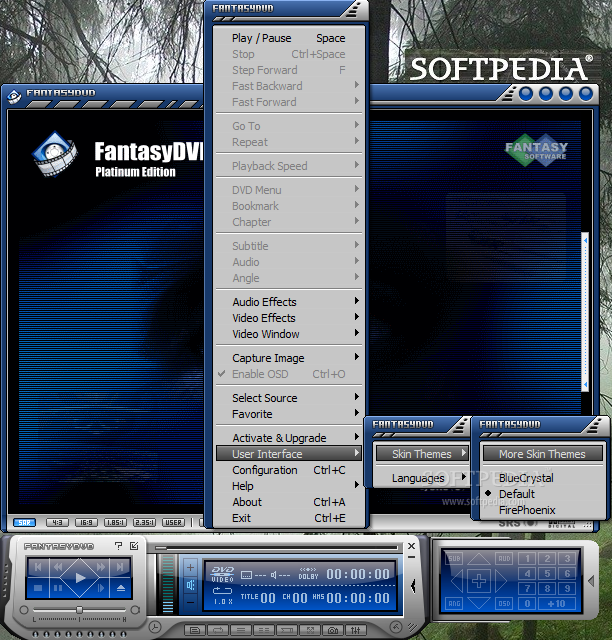Expand the Languages submenu

tap(422, 478)
